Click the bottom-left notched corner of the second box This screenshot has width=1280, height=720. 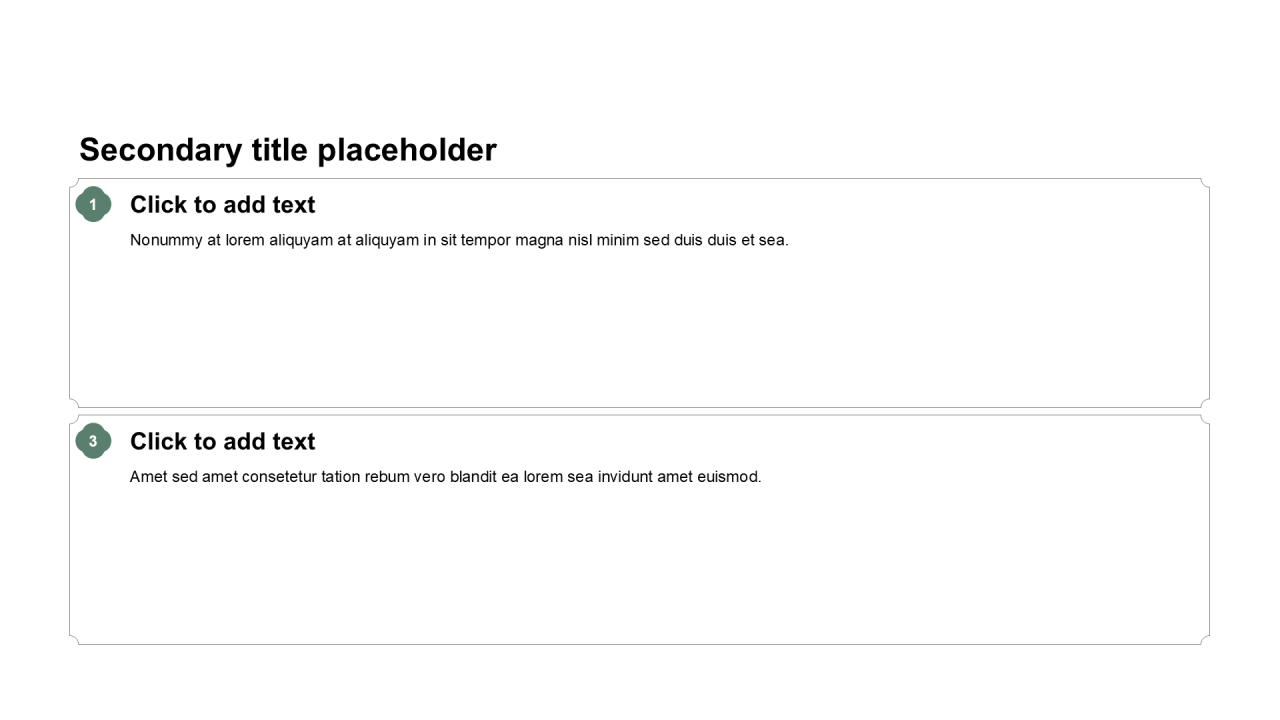[x=74, y=640]
